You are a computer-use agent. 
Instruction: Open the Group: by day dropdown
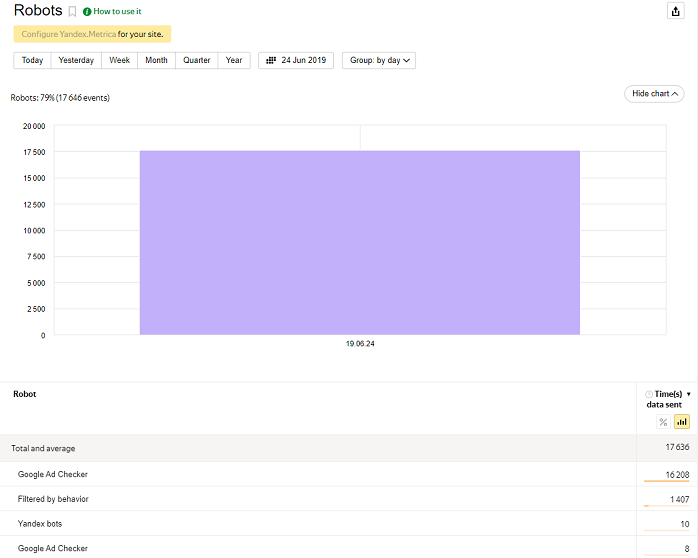point(379,60)
